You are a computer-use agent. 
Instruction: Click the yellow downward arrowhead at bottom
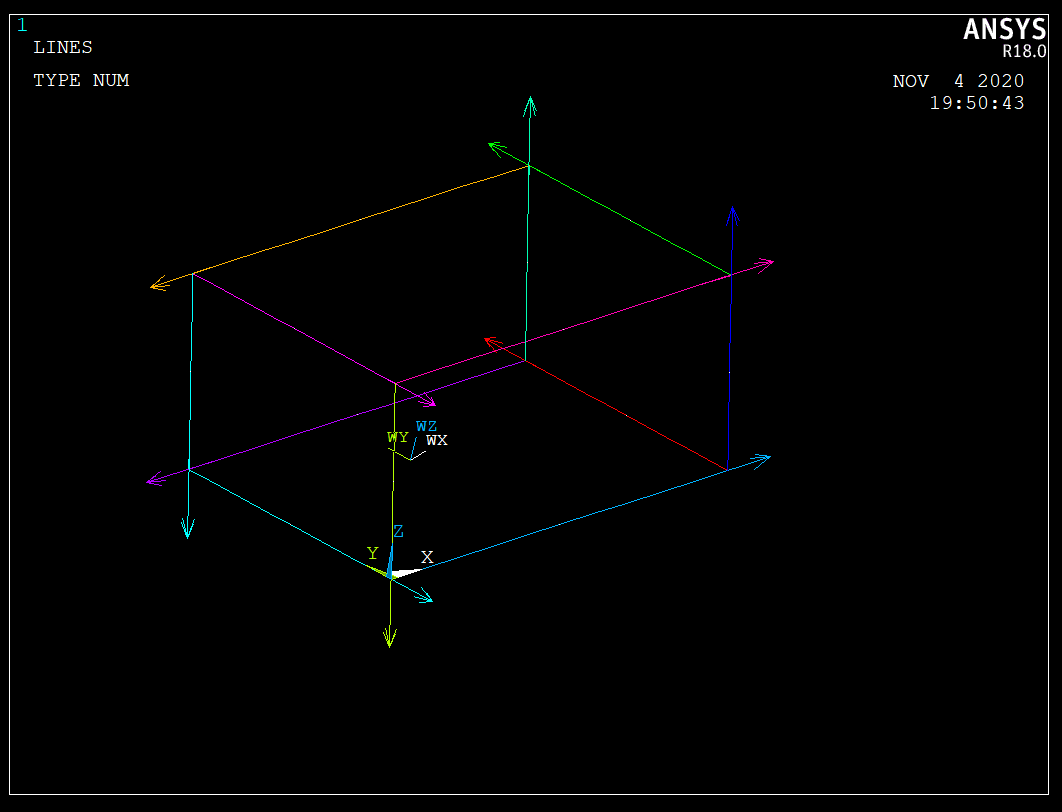click(389, 638)
